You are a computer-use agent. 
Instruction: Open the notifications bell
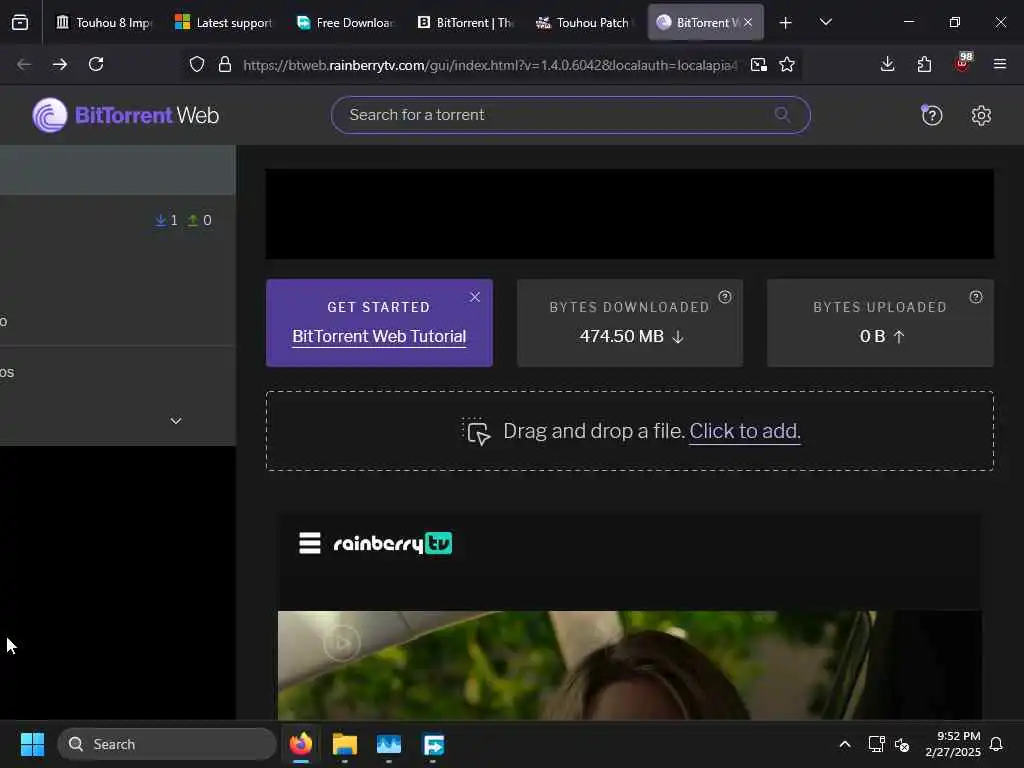click(996, 744)
